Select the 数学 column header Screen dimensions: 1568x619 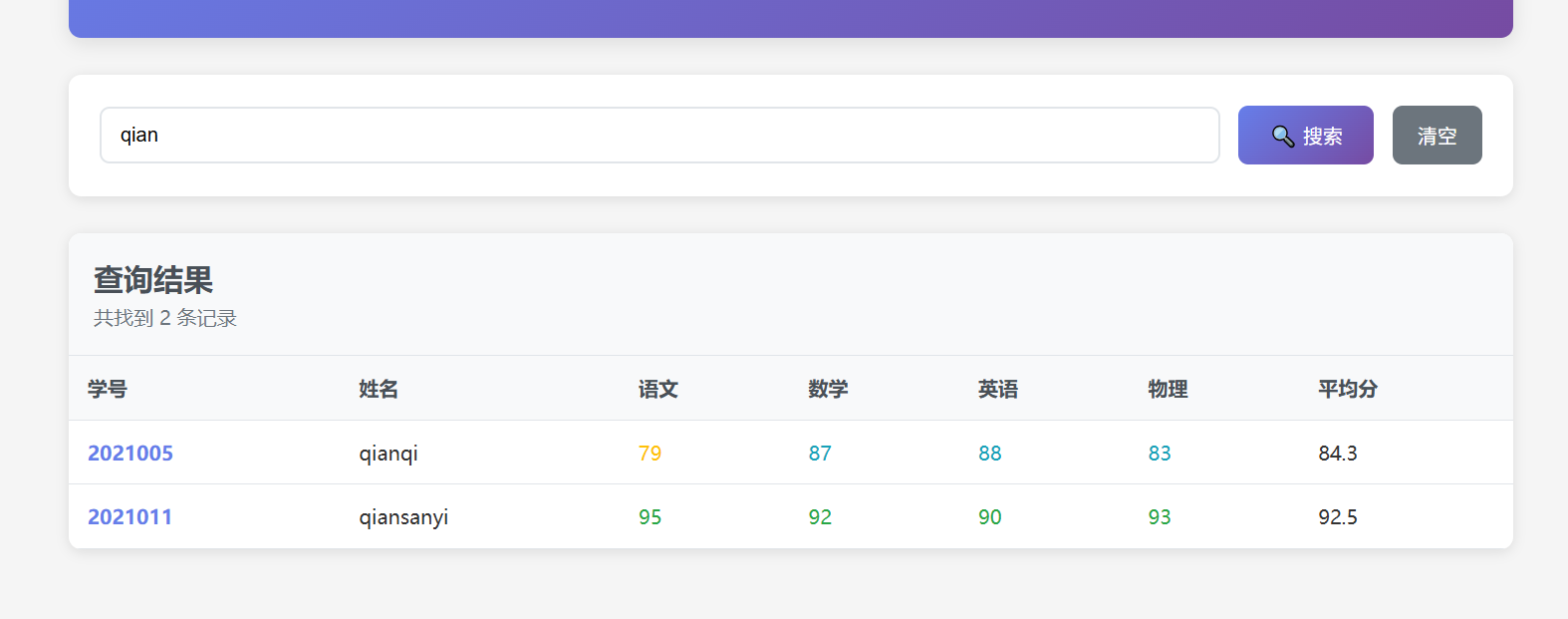click(x=828, y=389)
